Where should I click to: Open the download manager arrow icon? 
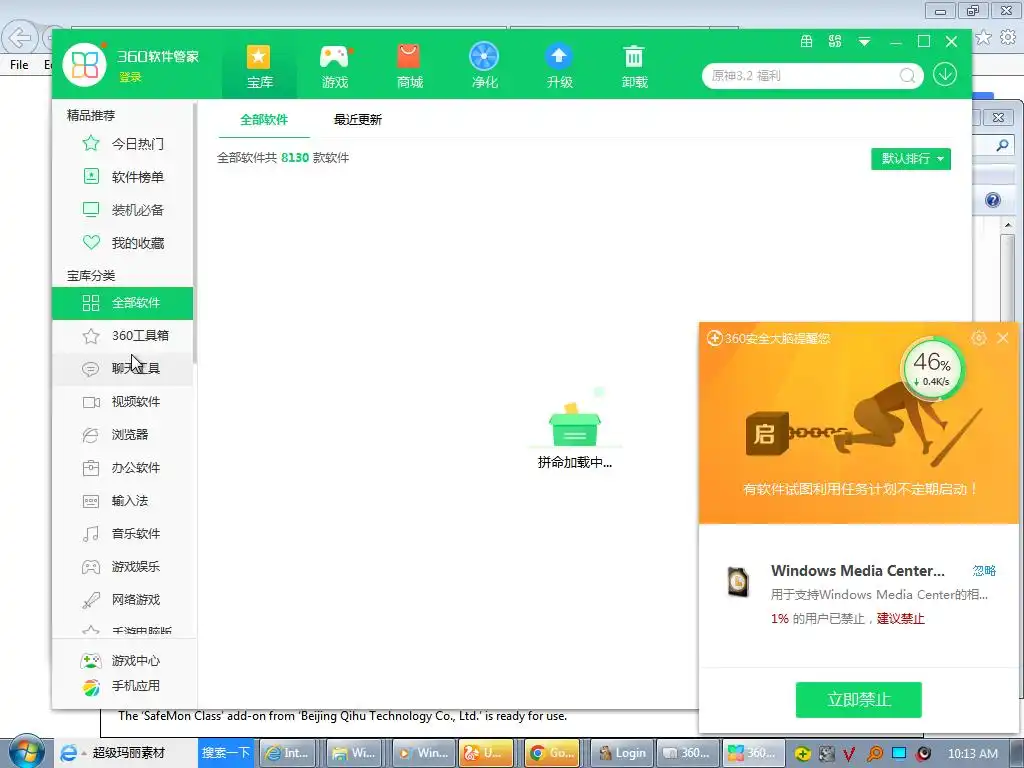click(944, 74)
